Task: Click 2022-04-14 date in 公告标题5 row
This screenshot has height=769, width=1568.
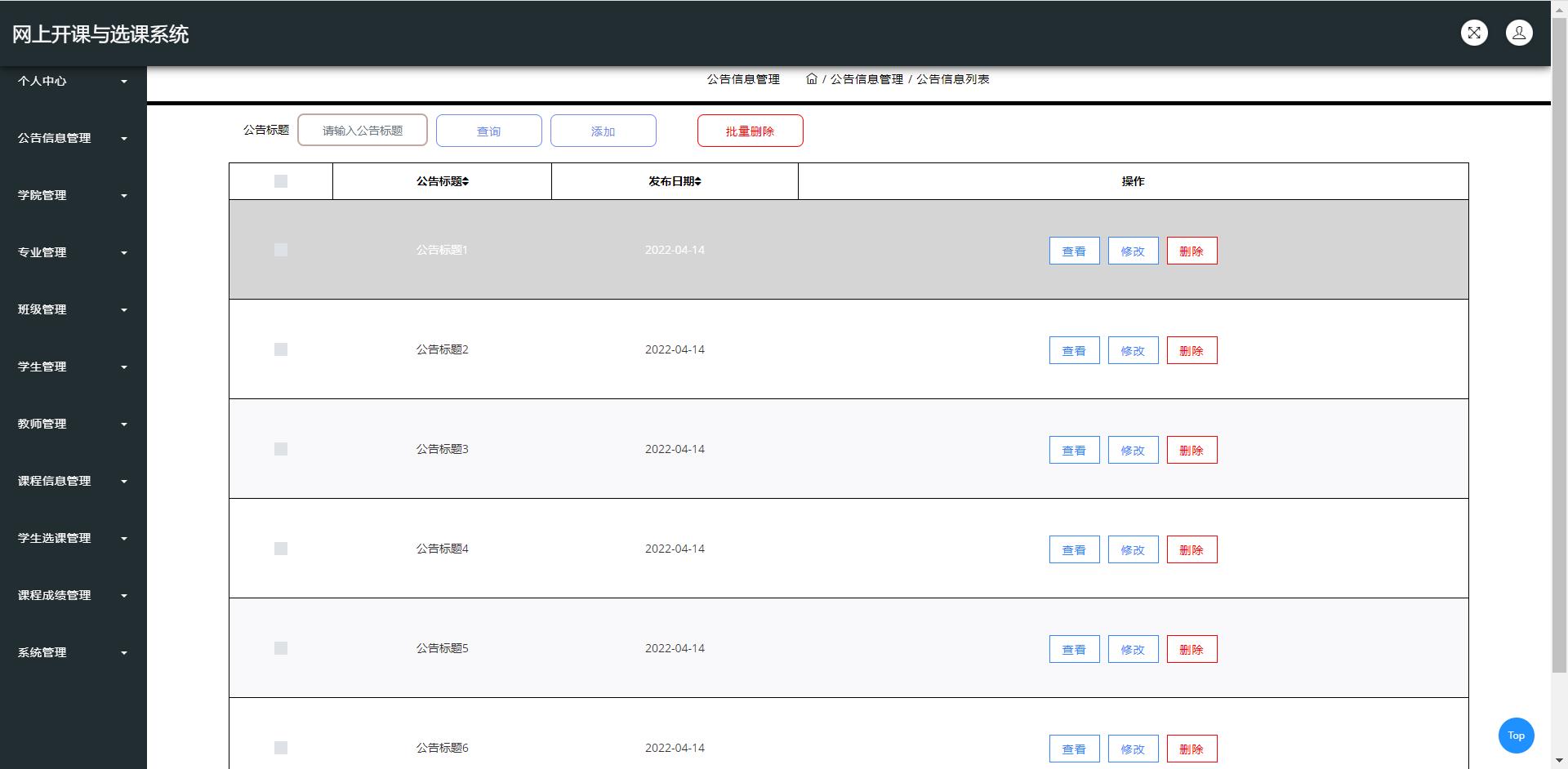Action: pos(675,648)
